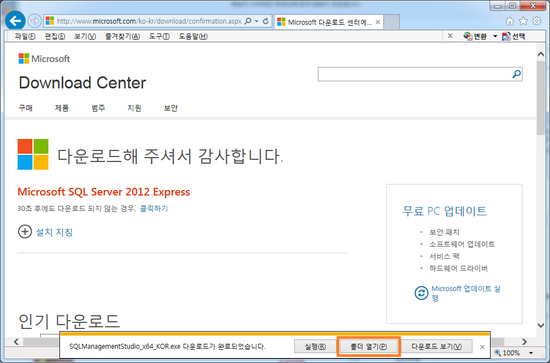Open the 도움말(H) menu
The height and width of the screenshot is (363, 550).
coord(193,36)
